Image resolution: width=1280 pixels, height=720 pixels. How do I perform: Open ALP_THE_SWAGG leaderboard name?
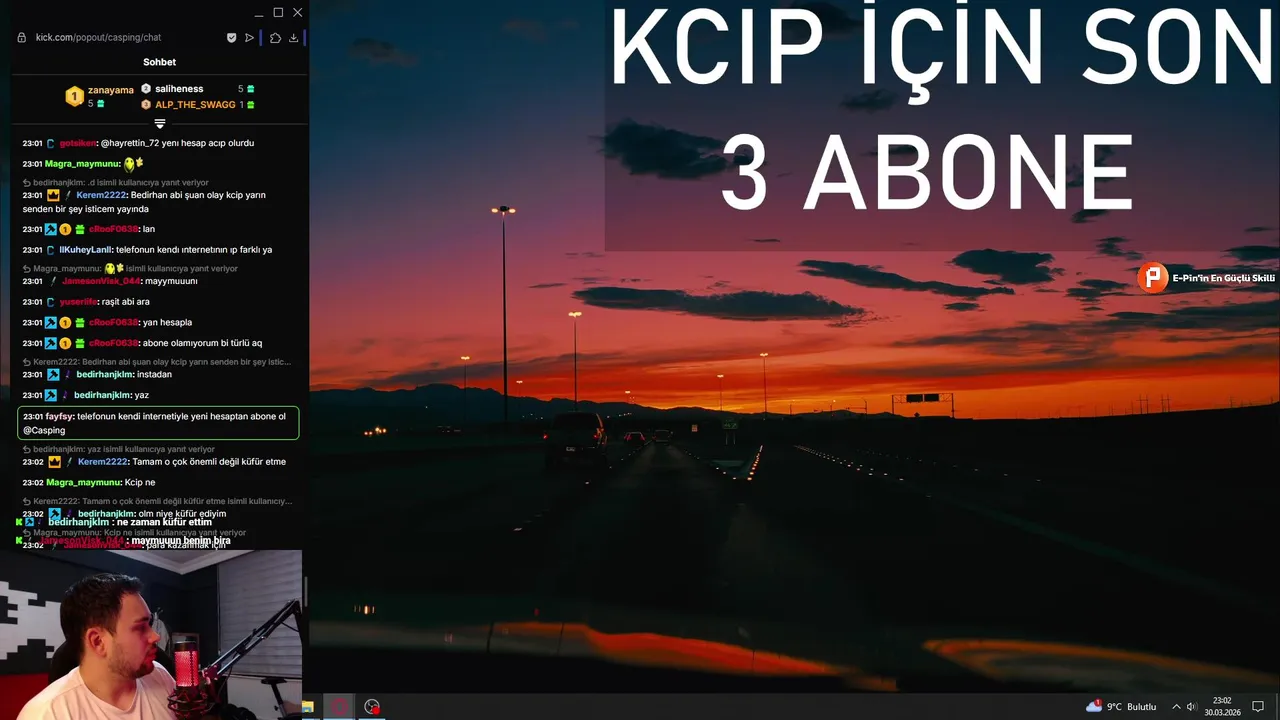195,105
